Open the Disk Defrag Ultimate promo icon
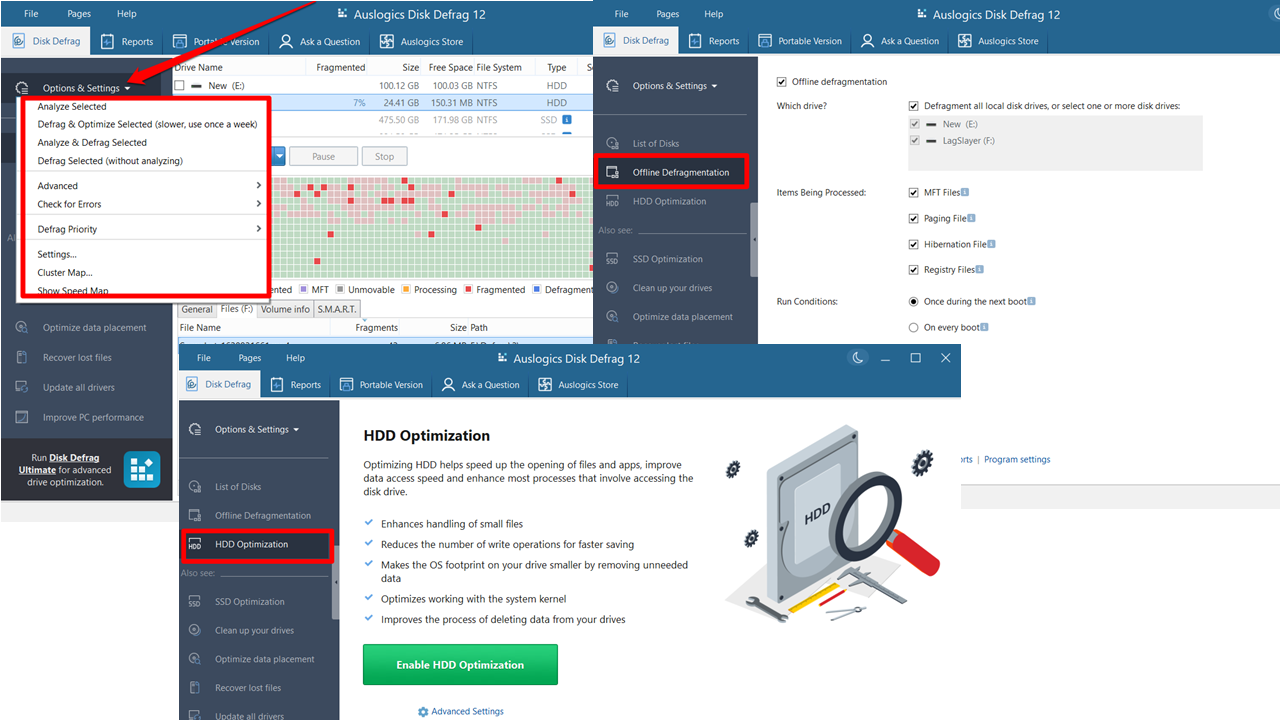Screen dimensions: 1280x720 (x=142, y=469)
